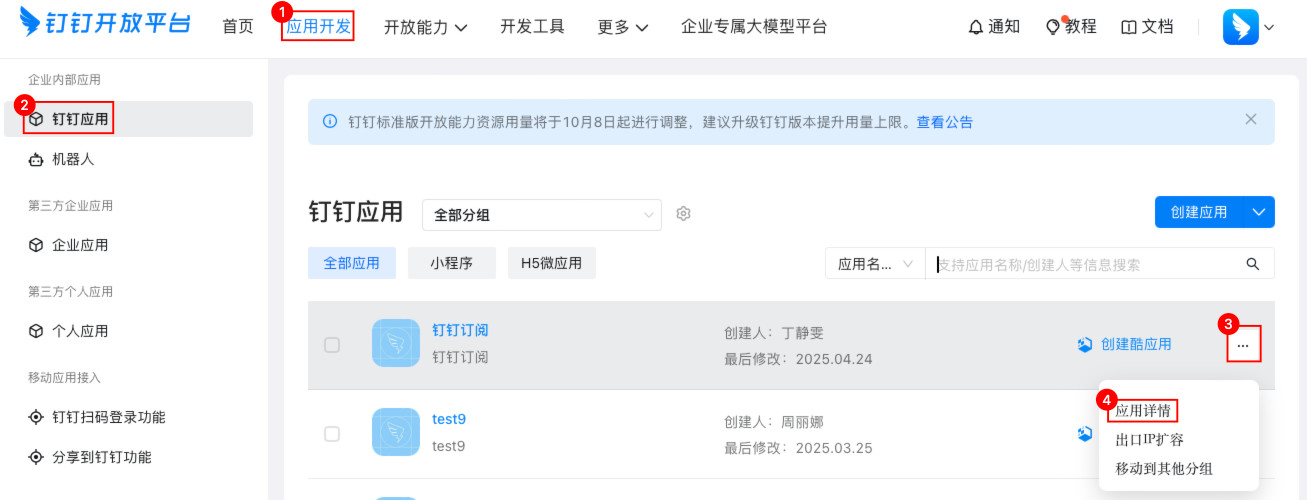This screenshot has height=500, width=1307.
Task: Click the icon beside 钉钉扫码登录功能
Action: (x=36, y=417)
